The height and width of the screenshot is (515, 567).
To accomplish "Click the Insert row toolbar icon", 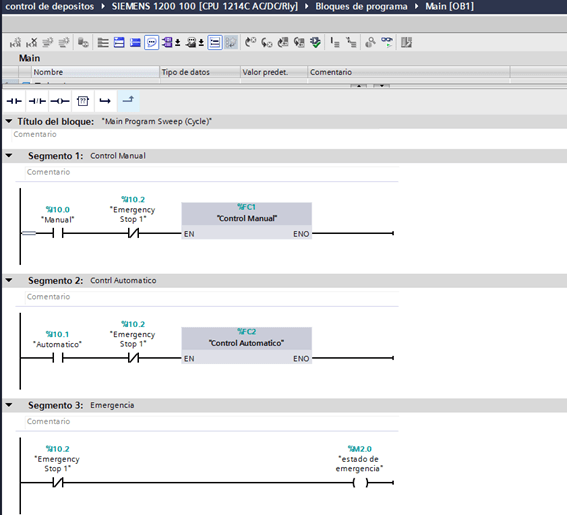I will [47, 43].
